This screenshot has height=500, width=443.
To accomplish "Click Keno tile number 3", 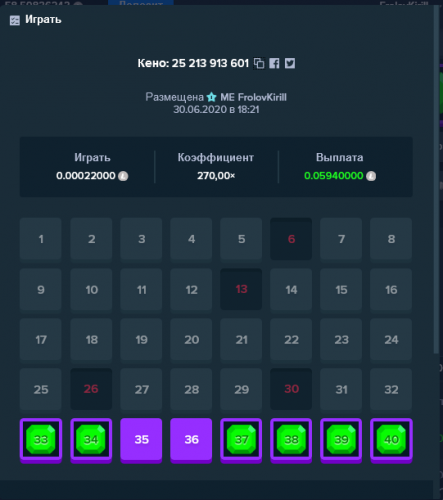I will point(141,239).
